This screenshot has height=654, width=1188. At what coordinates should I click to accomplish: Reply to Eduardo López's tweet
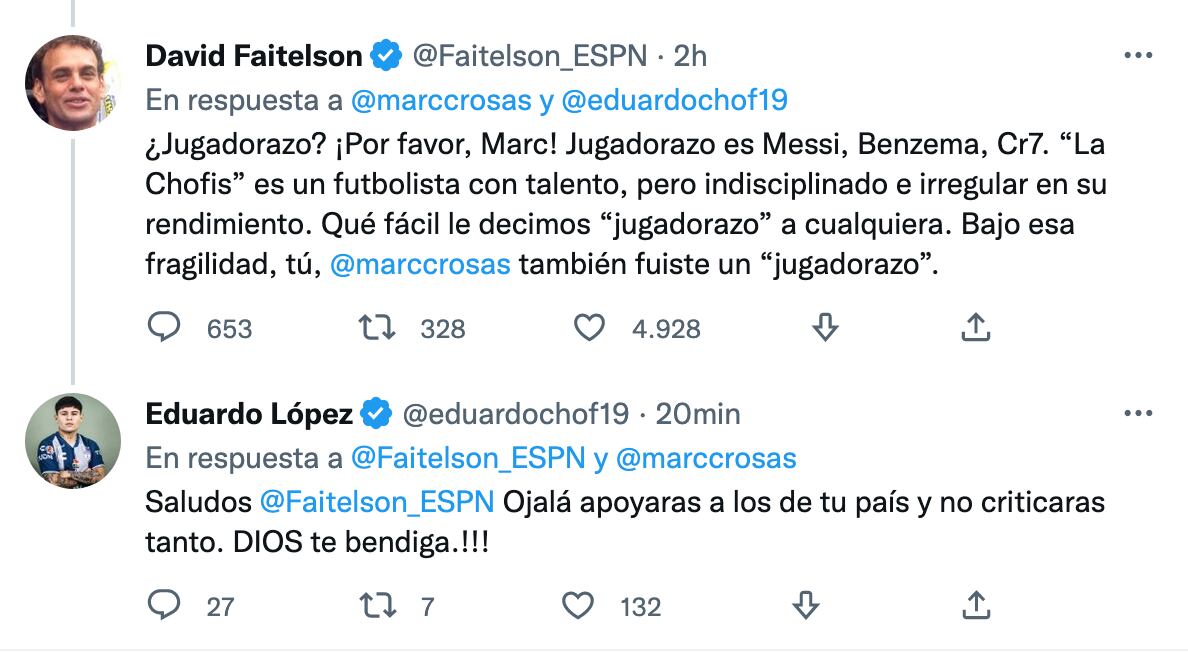point(164,605)
